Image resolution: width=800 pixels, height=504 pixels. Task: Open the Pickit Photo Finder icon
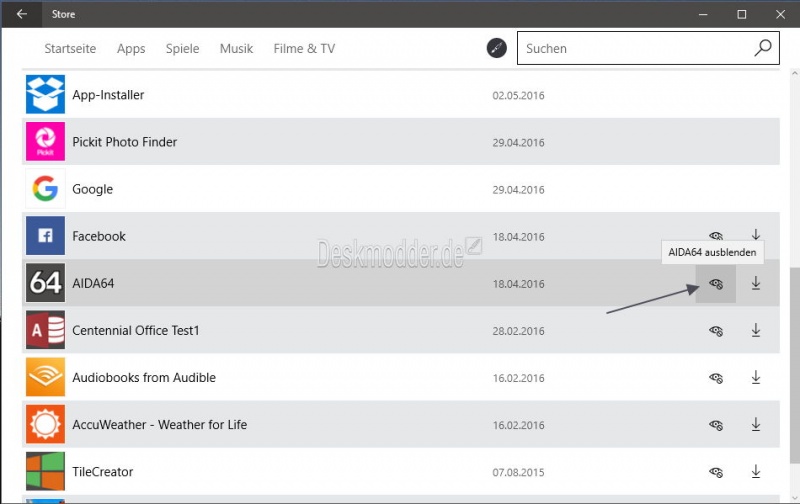(x=45, y=141)
